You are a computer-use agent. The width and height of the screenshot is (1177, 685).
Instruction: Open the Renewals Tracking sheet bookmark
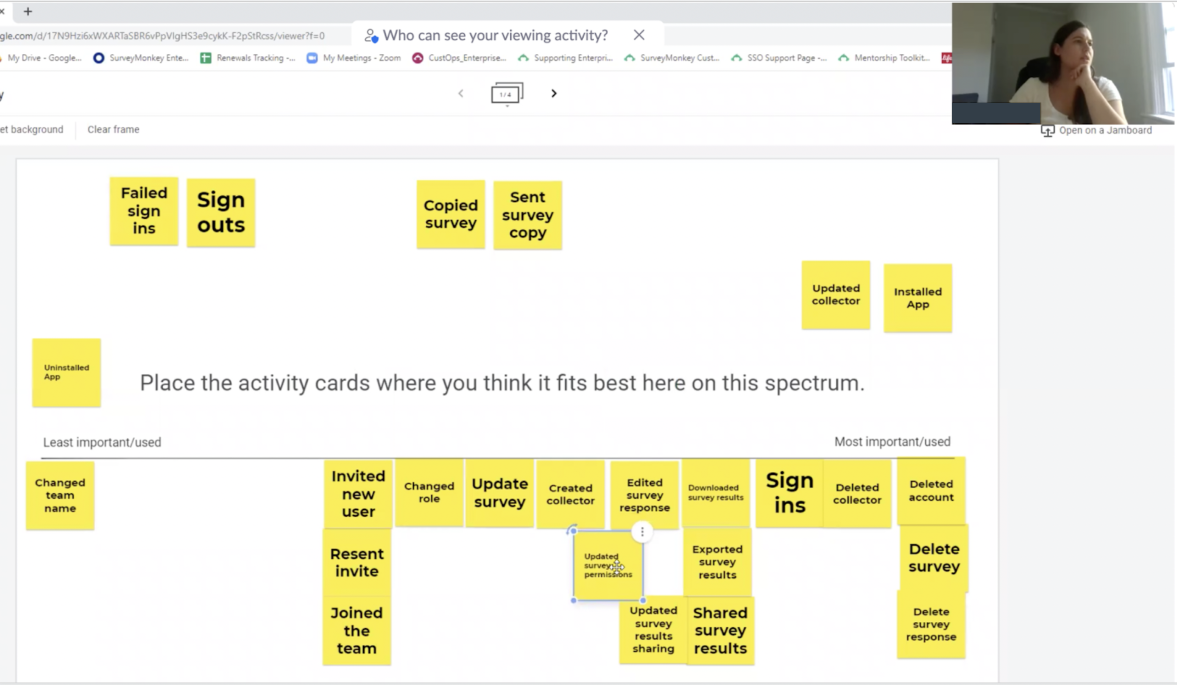click(x=248, y=58)
